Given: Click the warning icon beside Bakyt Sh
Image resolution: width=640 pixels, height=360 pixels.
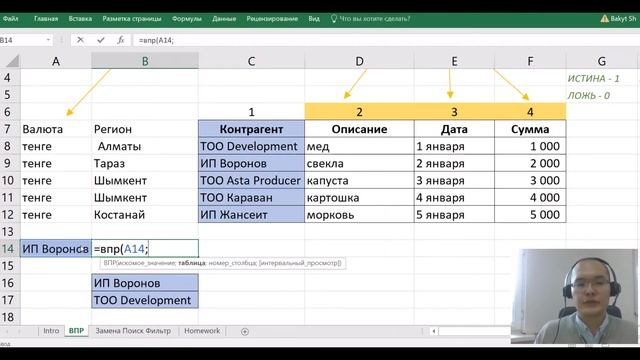Looking at the screenshot, I should point(604,19).
